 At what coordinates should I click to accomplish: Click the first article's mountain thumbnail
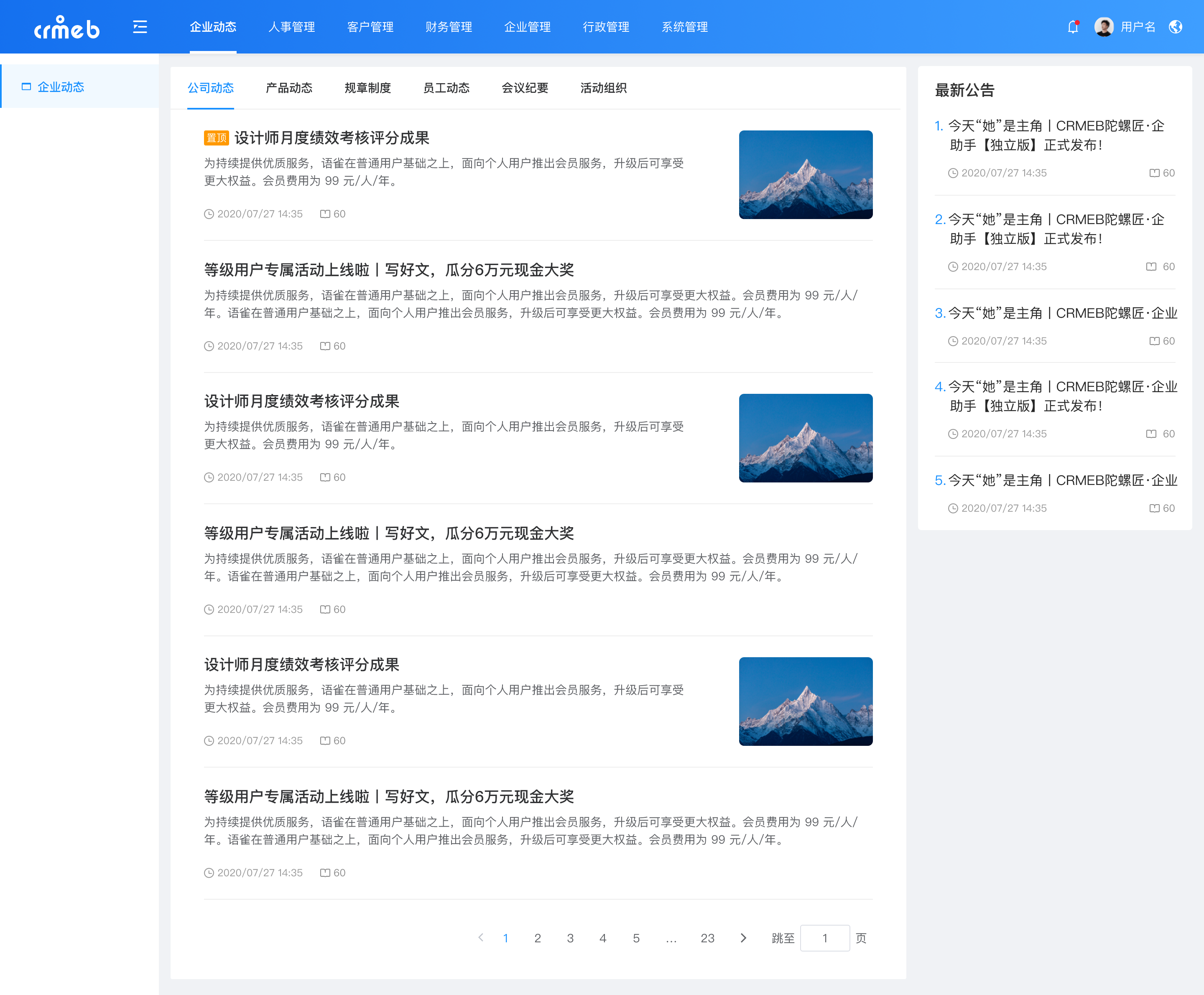(805, 175)
